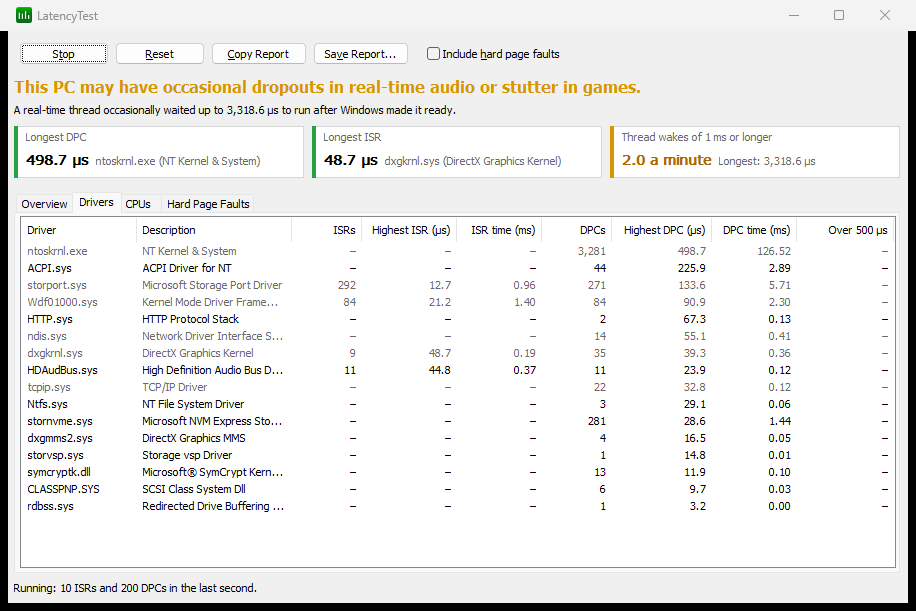Select the rdbss.sys row
Viewport: 916px width, 611px height.
click(x=457, y=506)
